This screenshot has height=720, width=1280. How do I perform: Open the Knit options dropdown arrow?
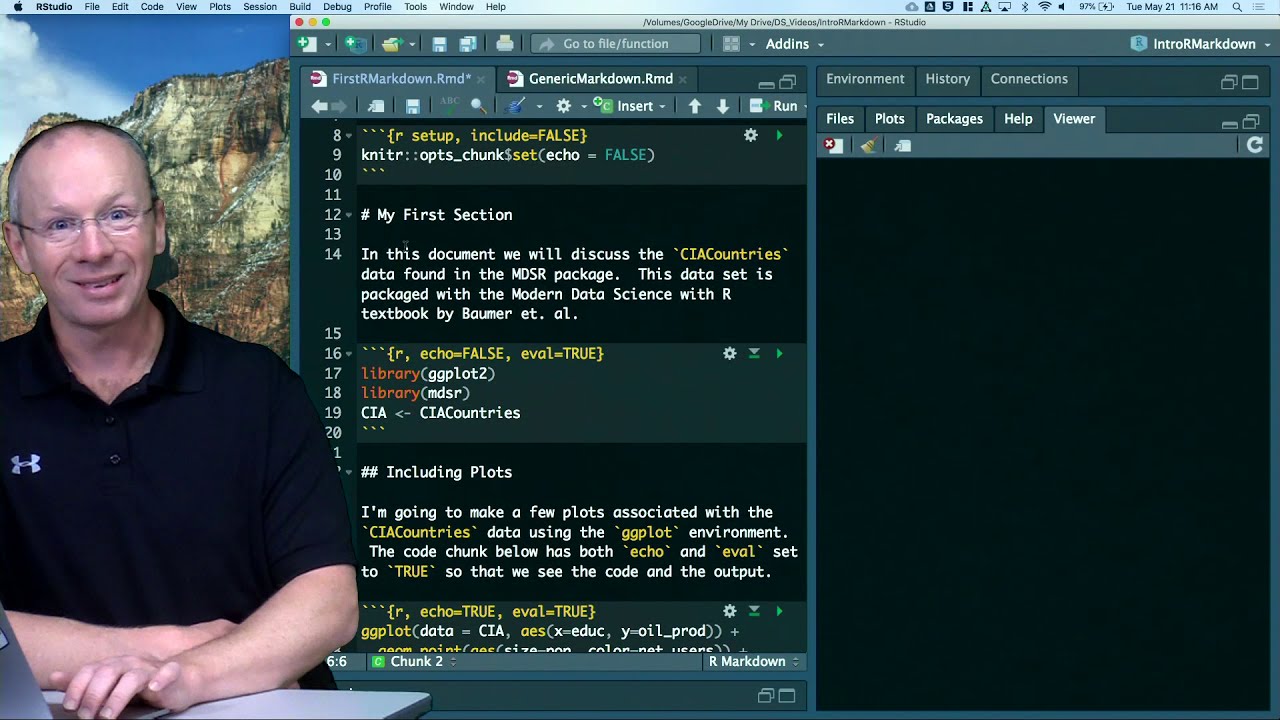[x=539, y=107]
